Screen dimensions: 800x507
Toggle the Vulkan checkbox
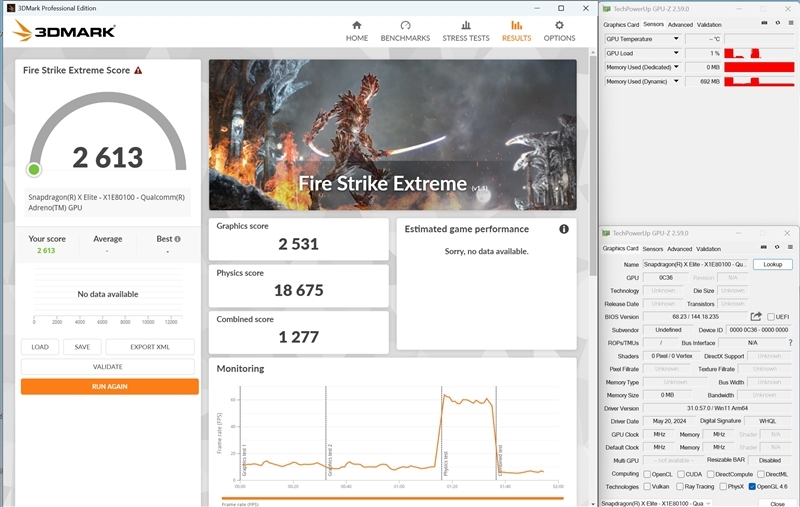tap(646, 486)
